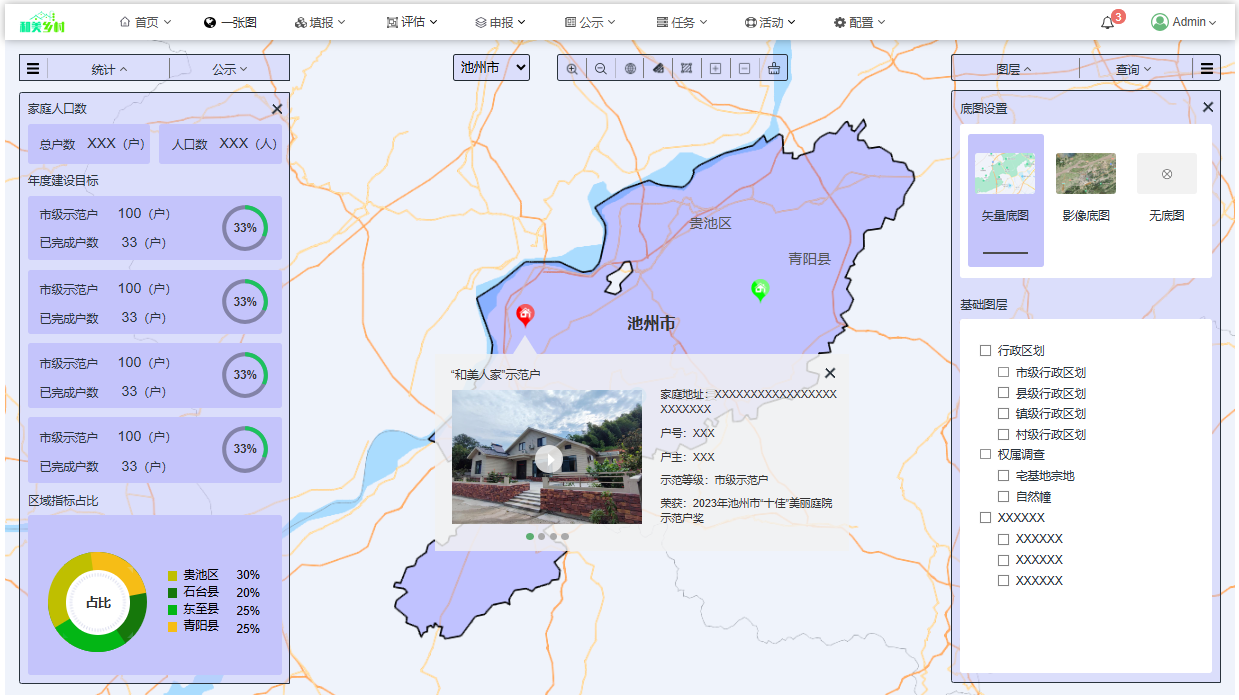The height and width of the screenshot is (700, 1239).
Task: Expand the 配置 settings menu
Action: tap(860, 22)
